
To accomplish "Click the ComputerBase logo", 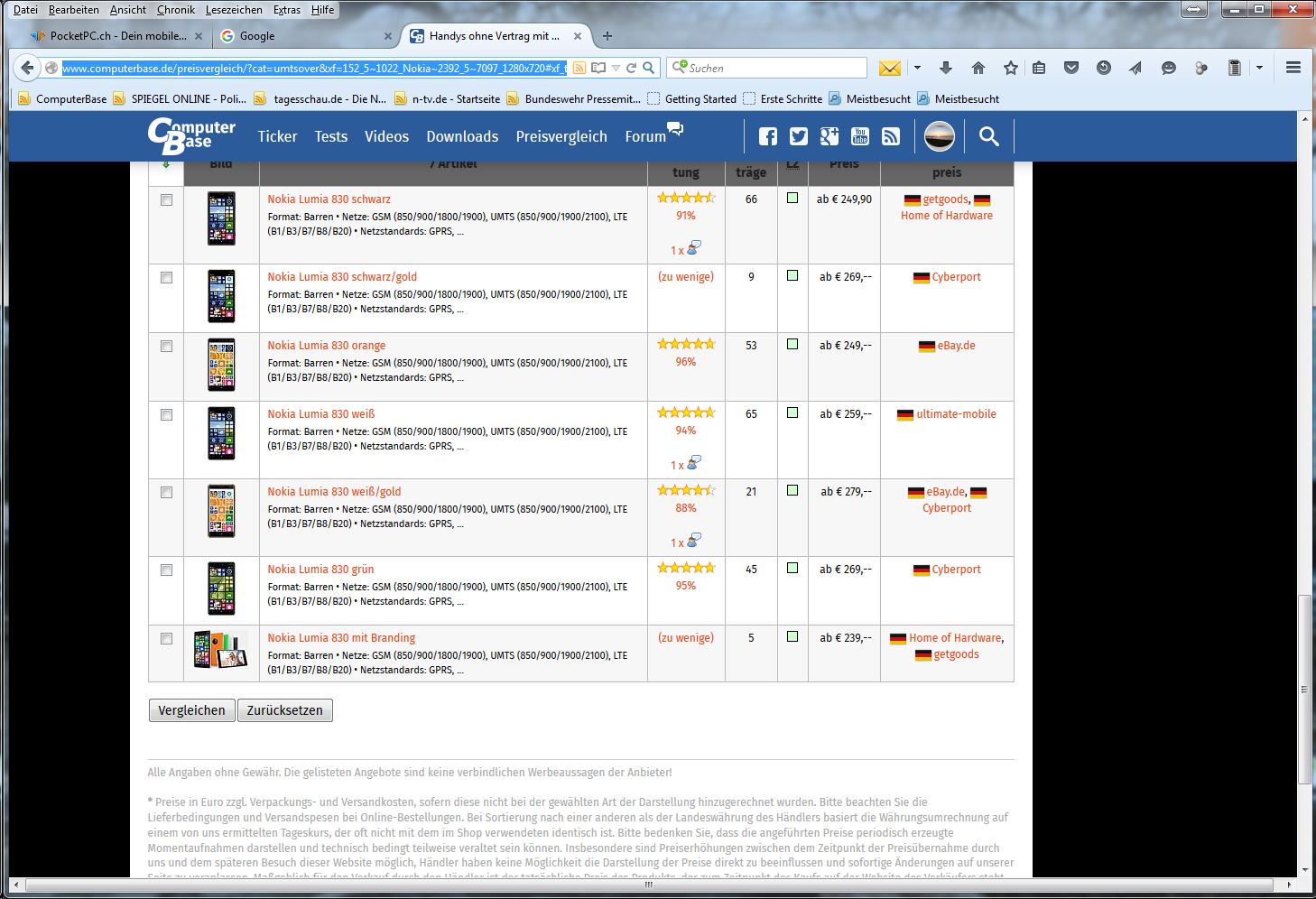I will coord(191,136).
